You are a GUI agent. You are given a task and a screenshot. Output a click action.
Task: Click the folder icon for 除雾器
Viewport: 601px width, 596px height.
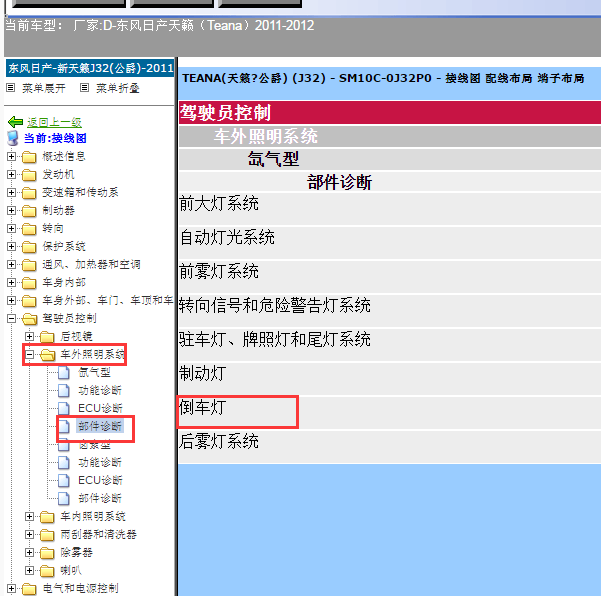pyautogui.click(x=47, y=553)
